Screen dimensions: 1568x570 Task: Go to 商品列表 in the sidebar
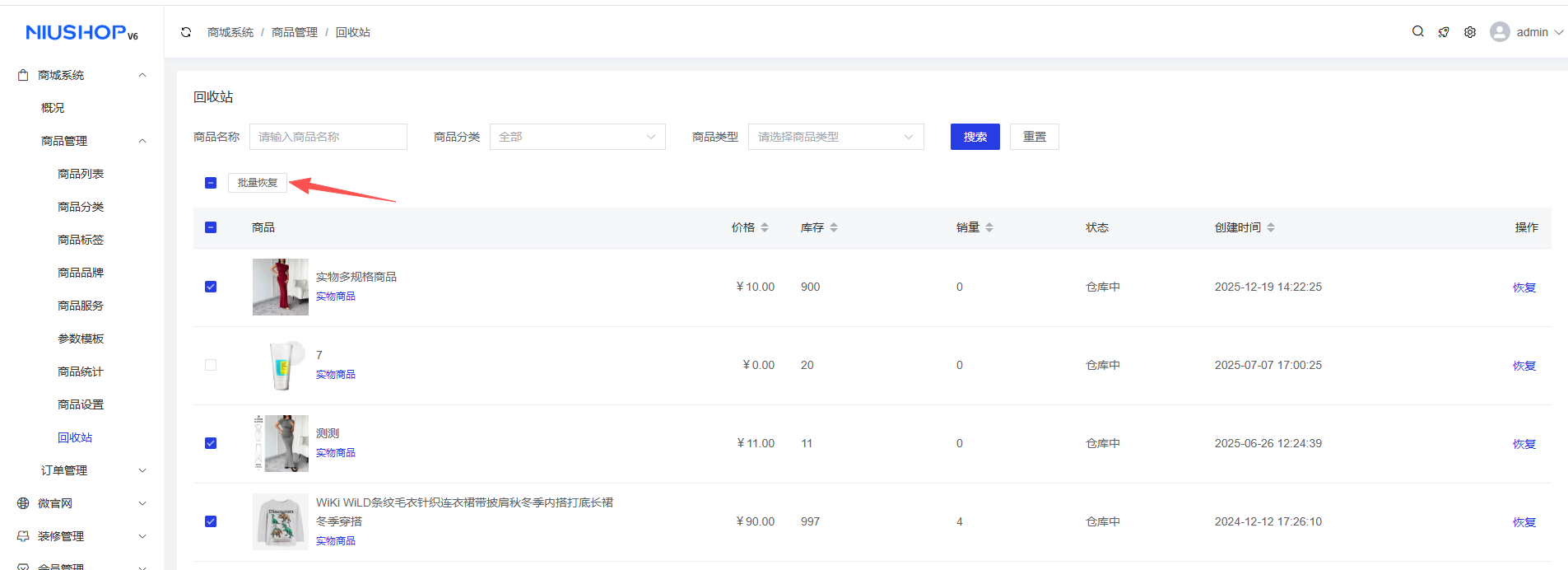tap(81, 174)
